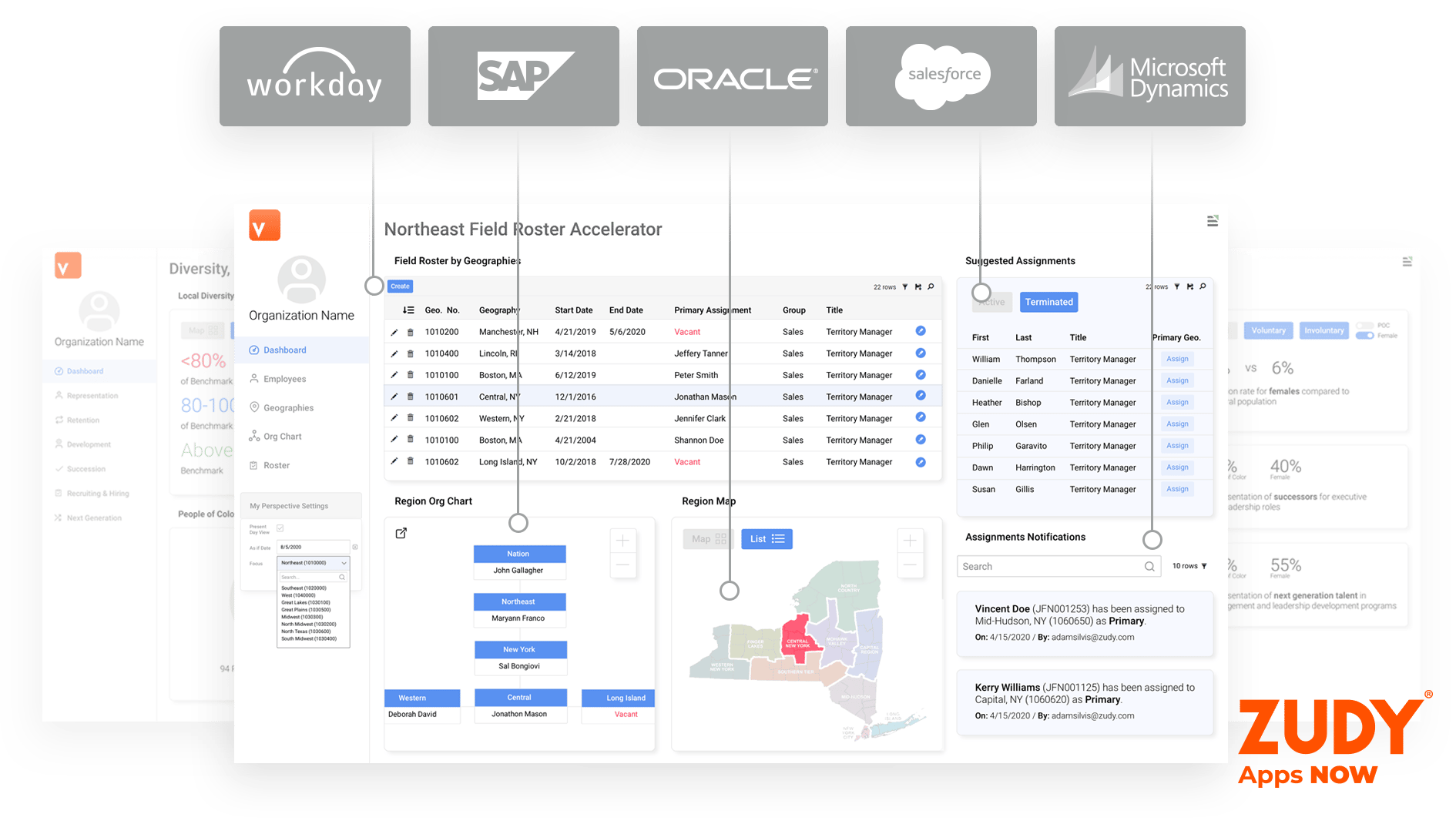This screenshot has height=824, width=1456.
Task: Click the blue round icon for Manchester, NH
Action: tap(921, 331)
